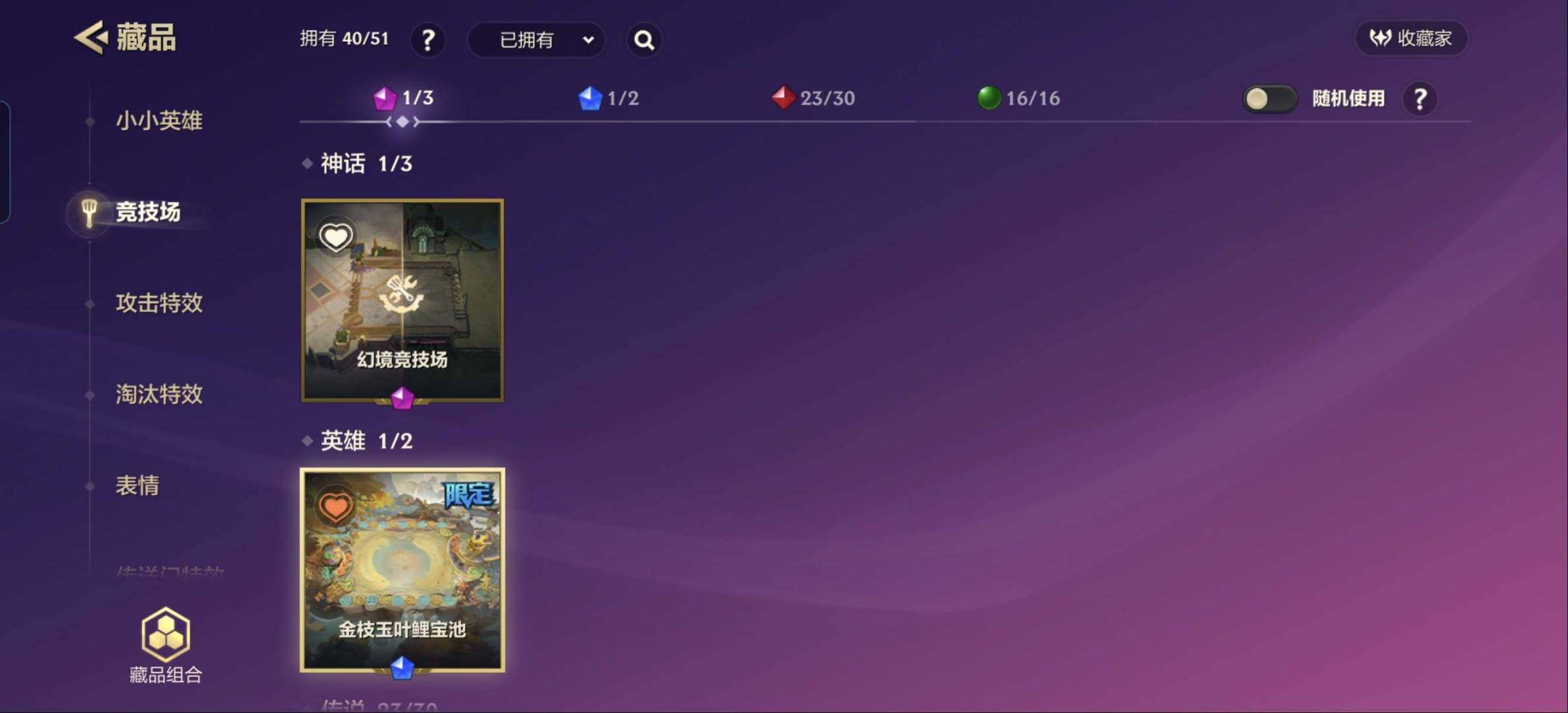This screenshot has width=1568, height=713.
Task: Open 表情 category
Action: (x=137, y=485)
